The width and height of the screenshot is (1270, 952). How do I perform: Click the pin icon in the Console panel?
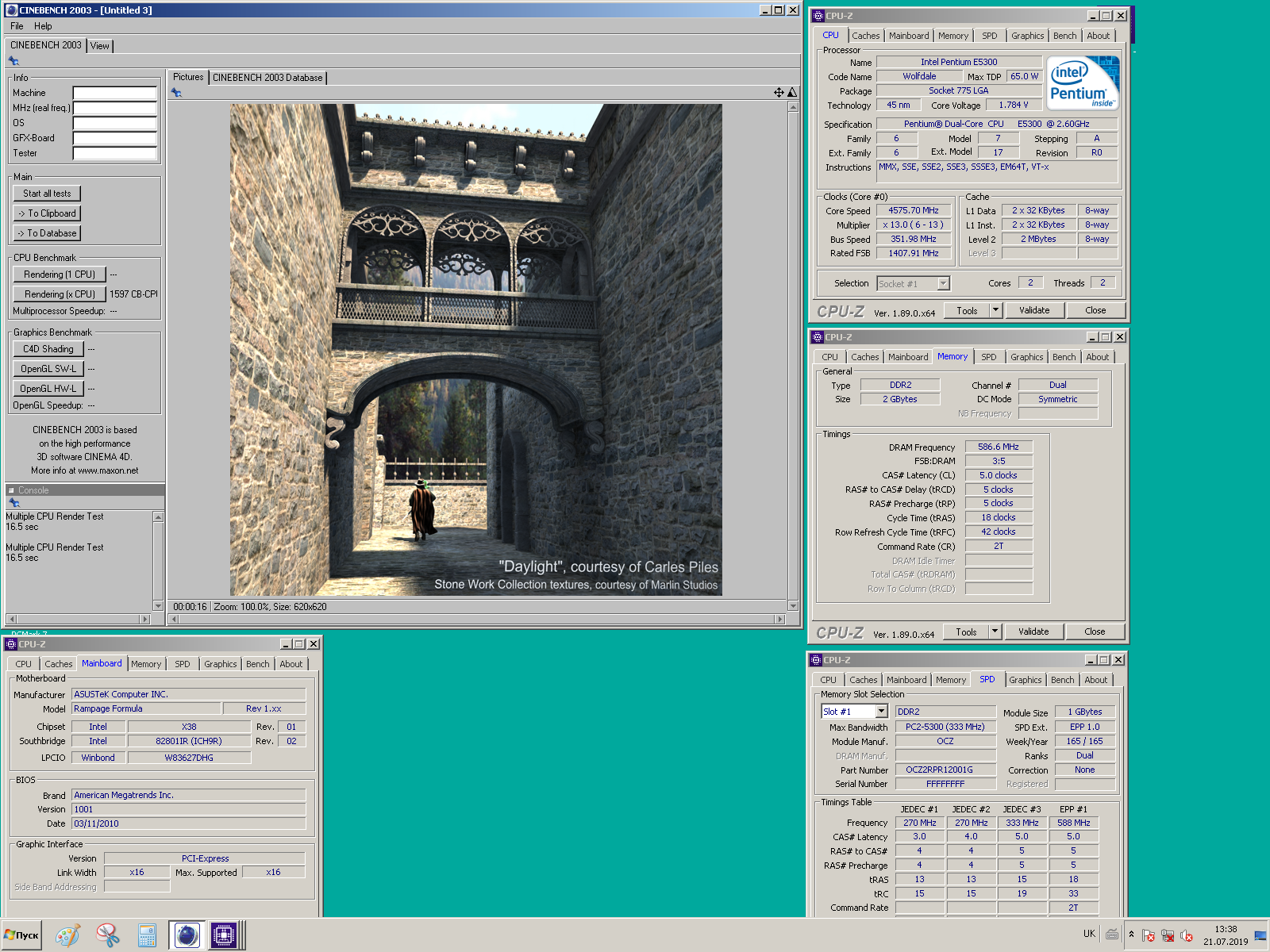(13, 503)
